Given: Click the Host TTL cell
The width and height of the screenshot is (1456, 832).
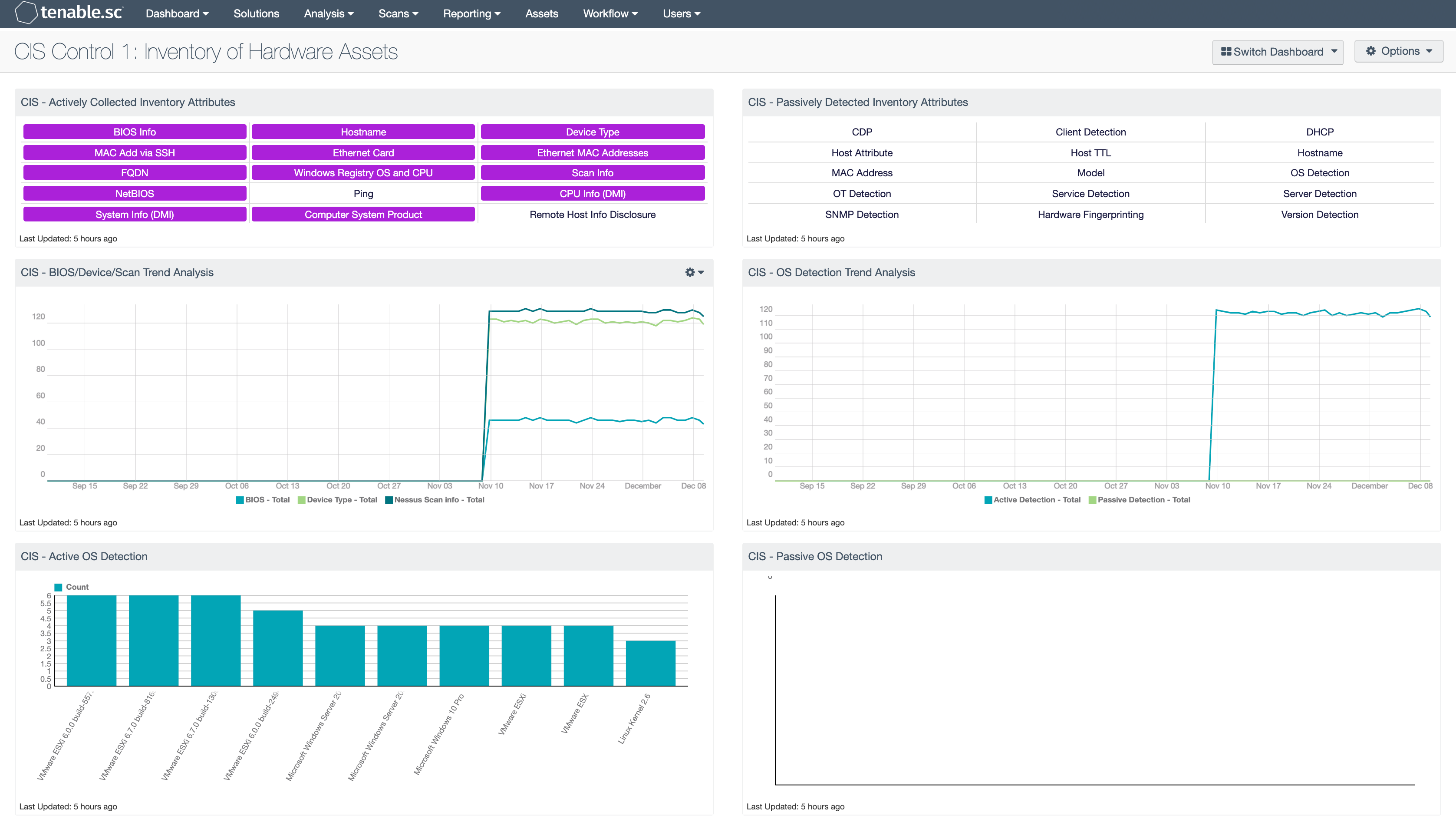Looking at the screenshot, I should point(1090,152).
